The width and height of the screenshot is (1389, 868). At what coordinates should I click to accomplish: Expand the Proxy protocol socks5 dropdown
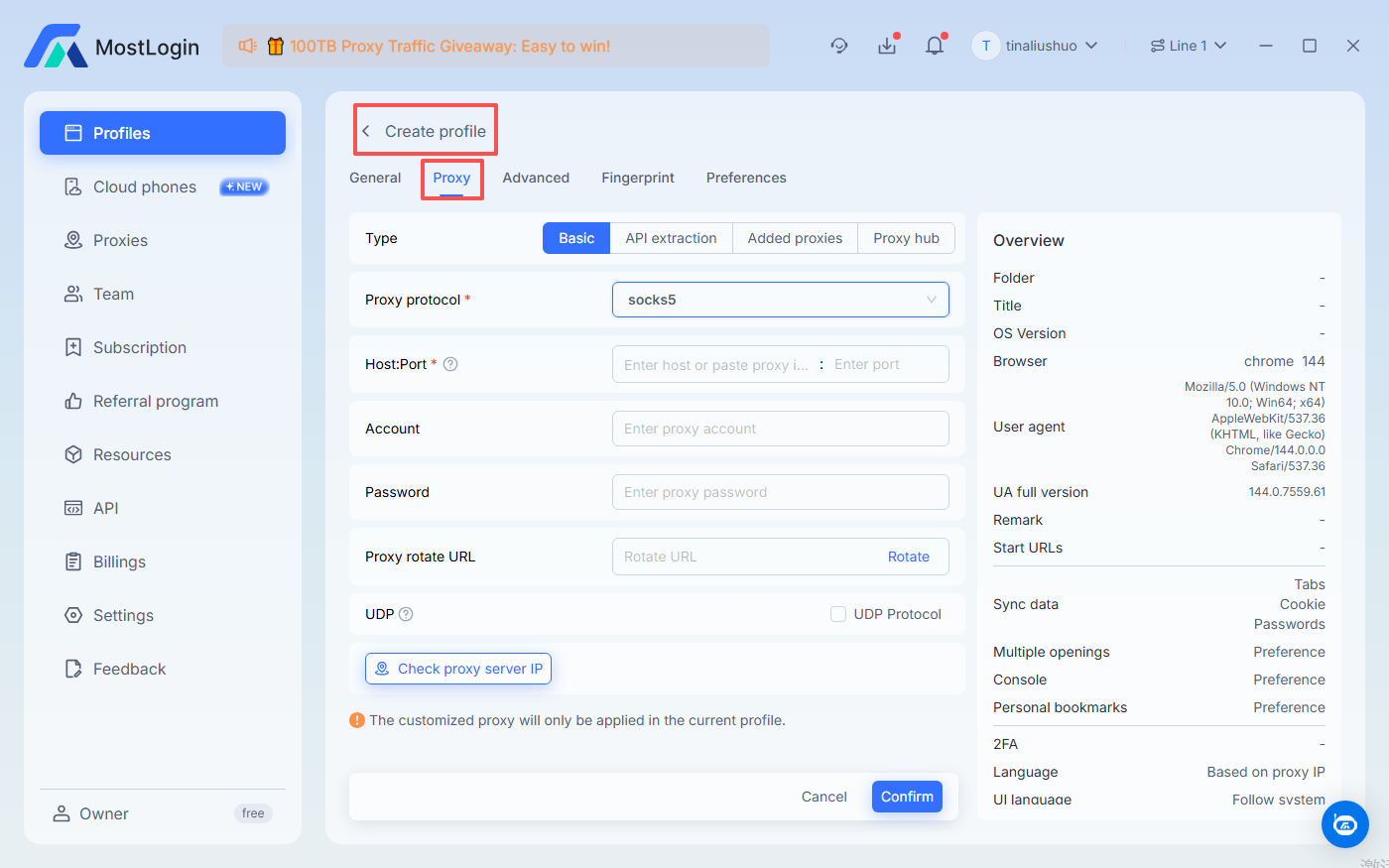(x=780, y=300)
